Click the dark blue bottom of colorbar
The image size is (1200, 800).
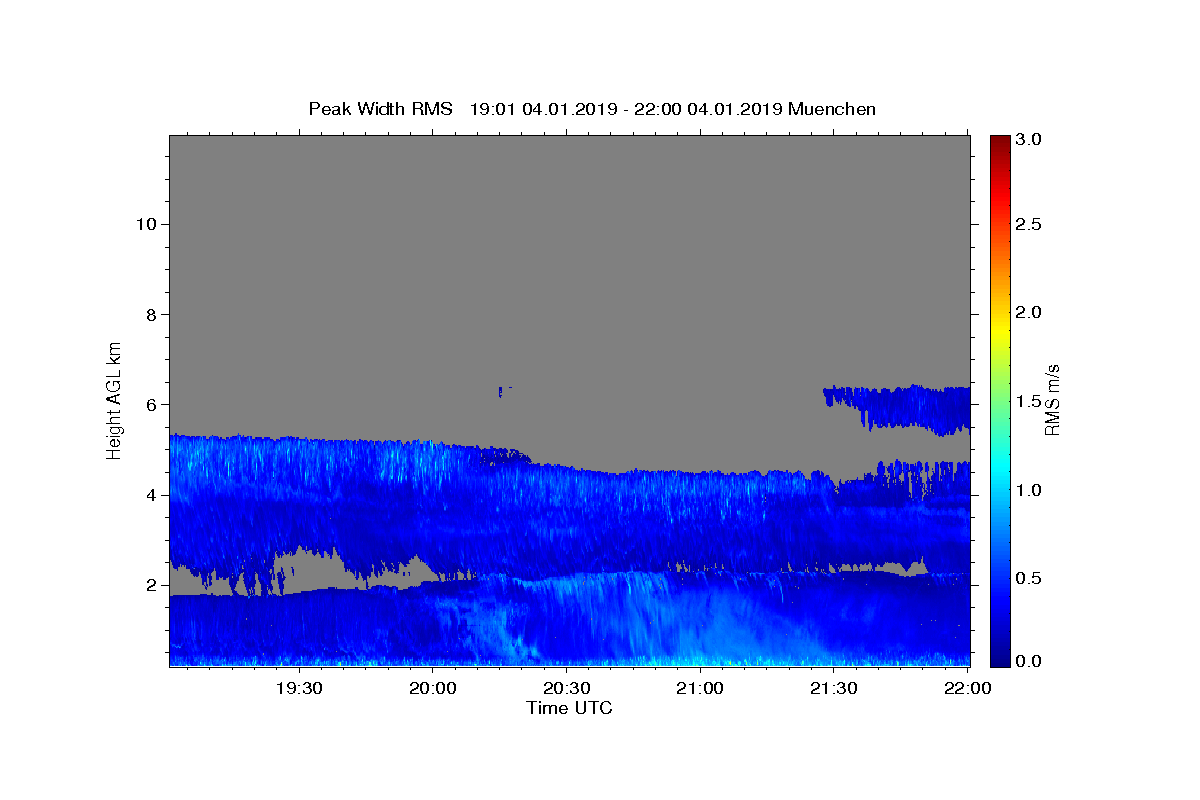tap(1000, 658)
